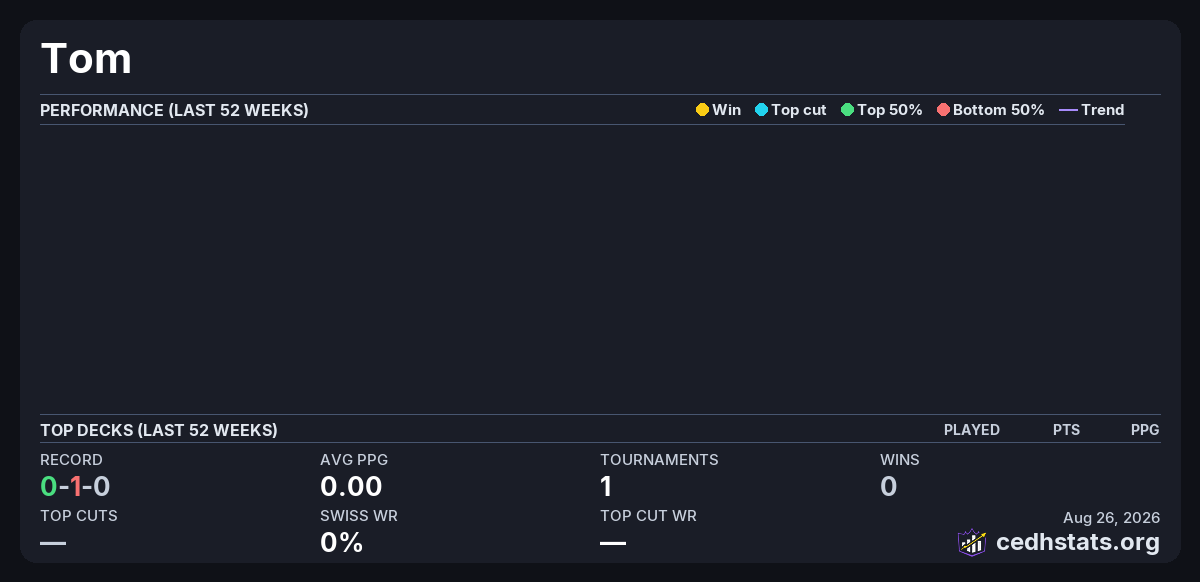Click the RECORD label
Image resolution: width=1200 pixels, height=582 pixels.
71,460
